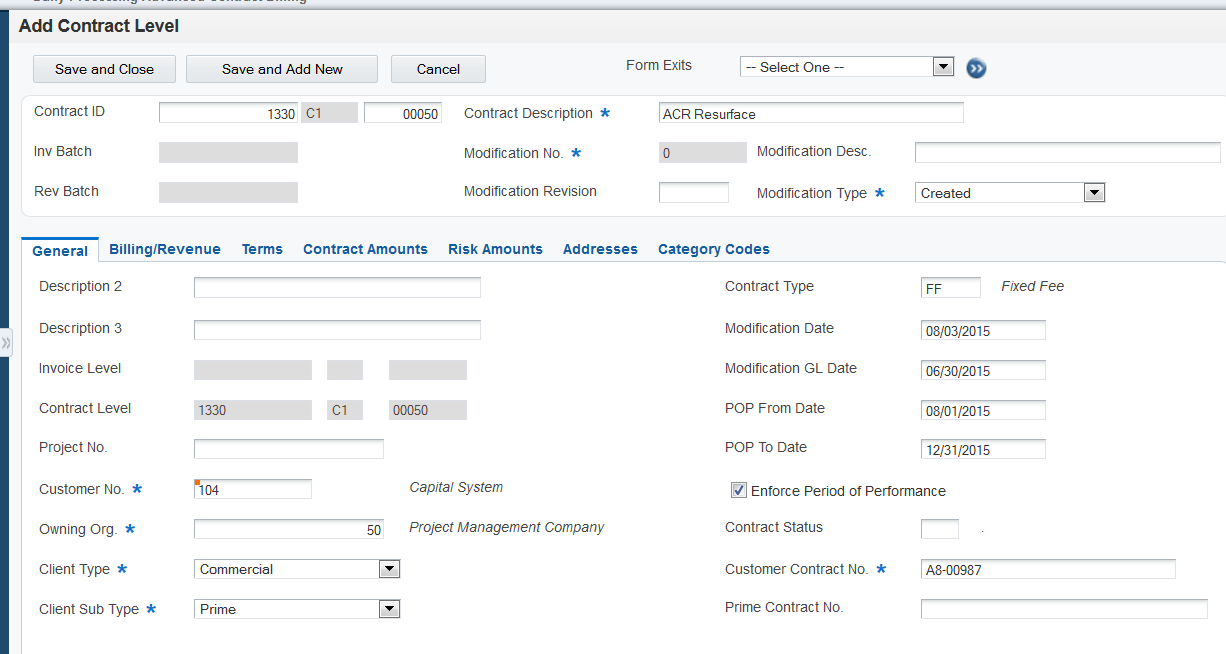Switch to the Billing/Revenue tab
Screen dimensions: 1226x654
pos(165,249)
